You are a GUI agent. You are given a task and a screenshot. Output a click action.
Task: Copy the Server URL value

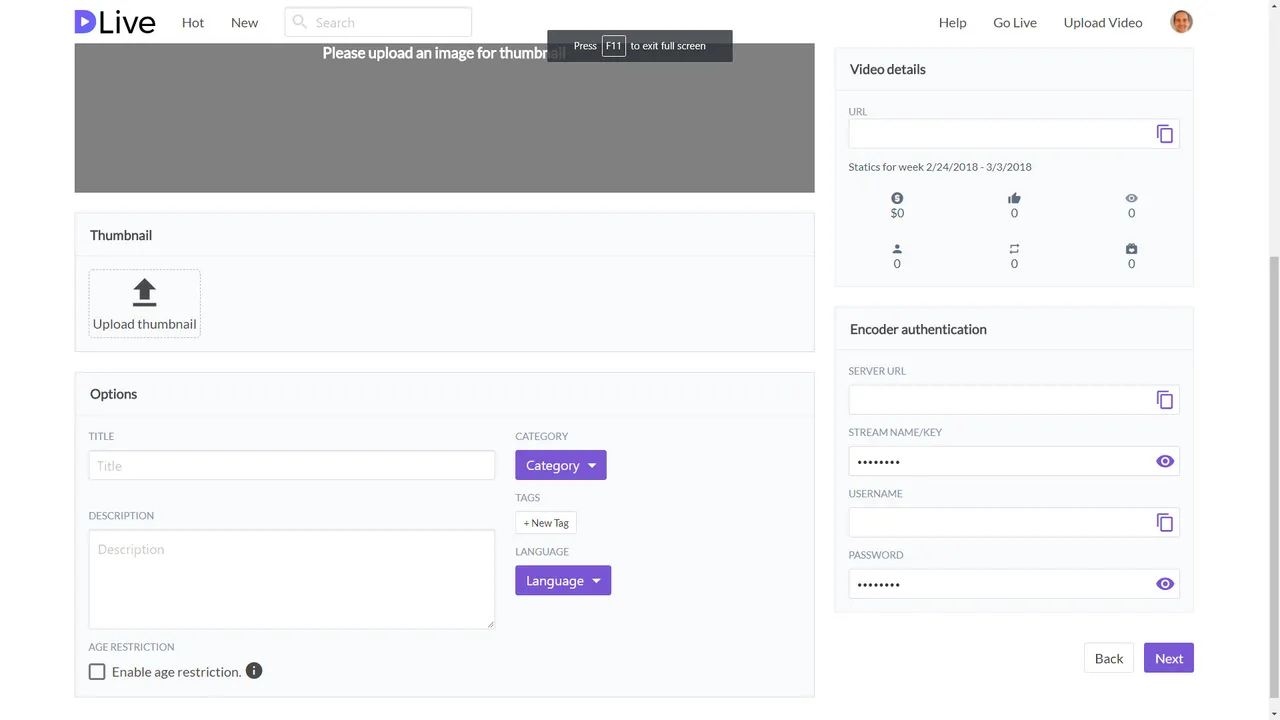click(1165, 400)
